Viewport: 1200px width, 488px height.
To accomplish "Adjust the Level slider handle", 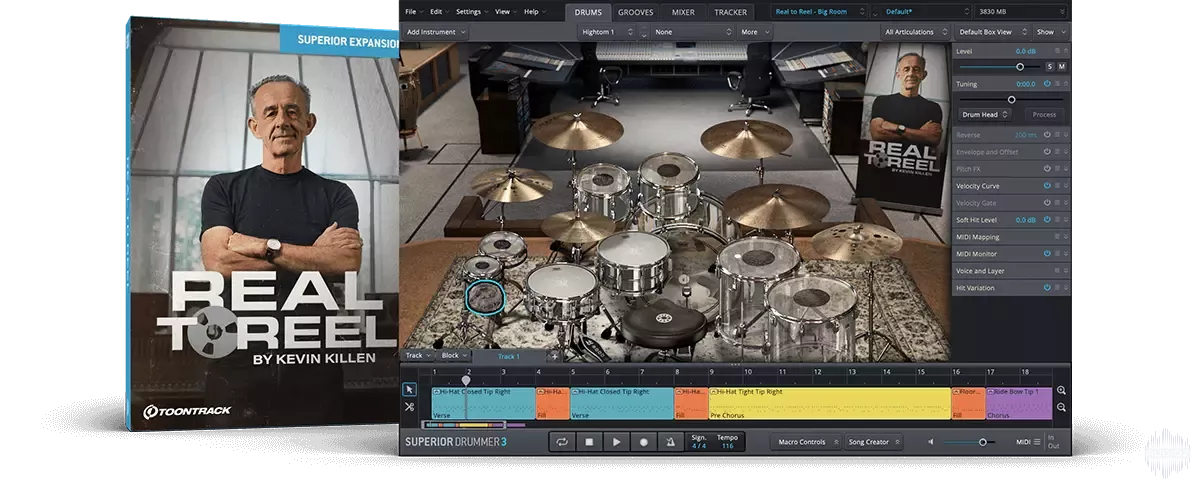I will pyautogui.click(x=1020, y=66).
